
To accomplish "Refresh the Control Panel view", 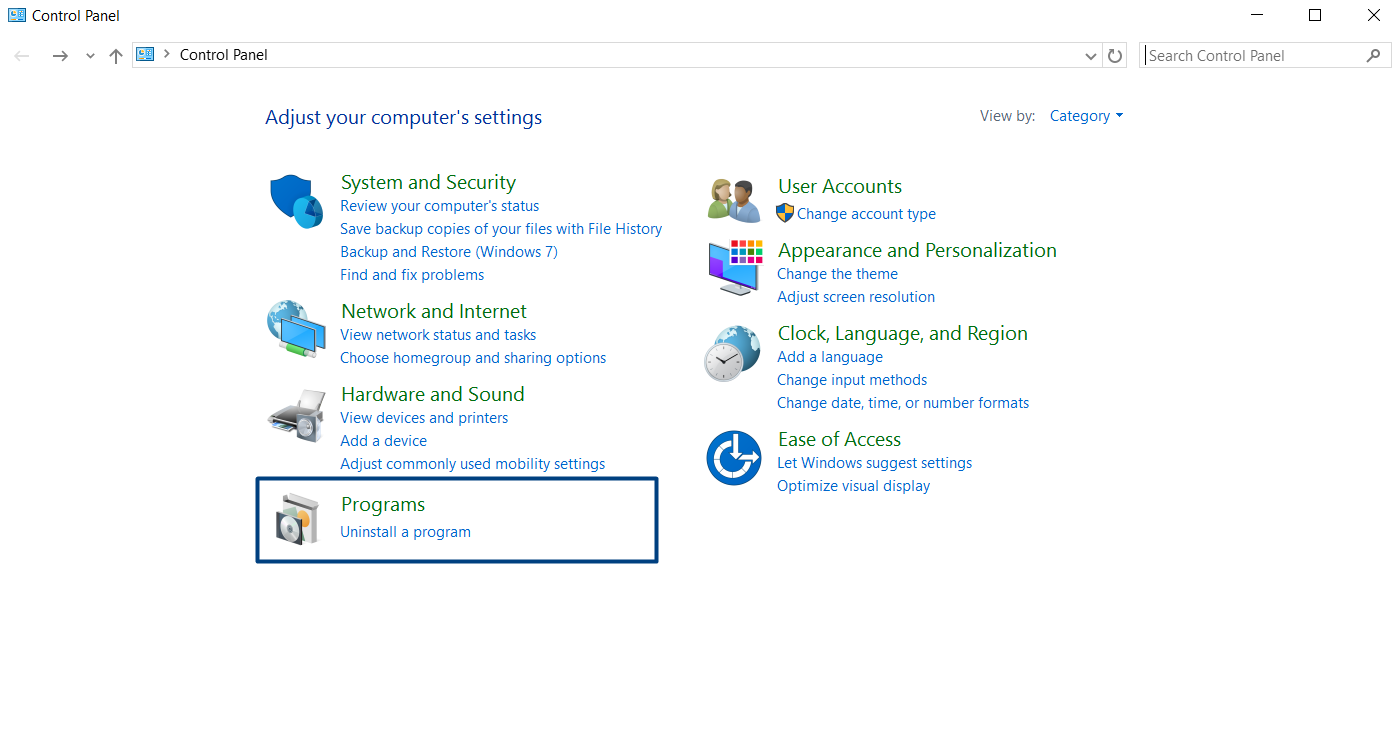I will coord(1115,56).
